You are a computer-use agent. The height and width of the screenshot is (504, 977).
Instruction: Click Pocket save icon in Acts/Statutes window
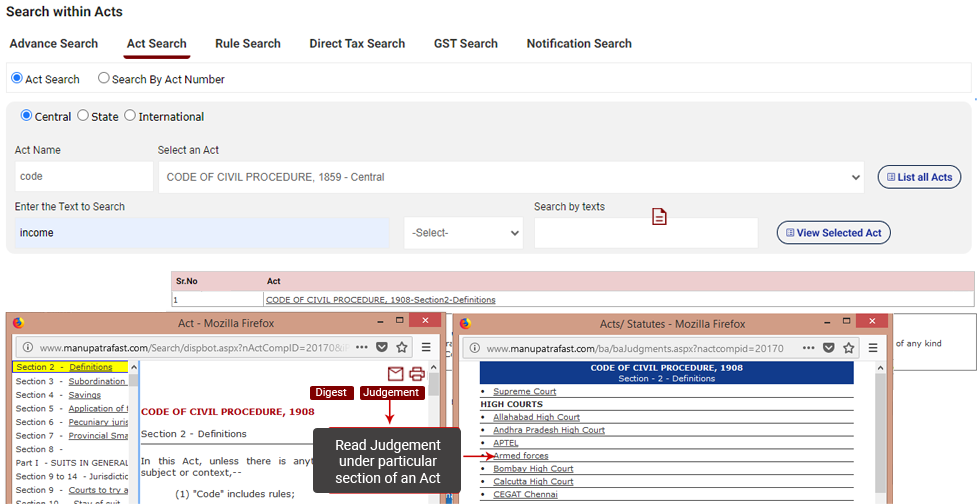coord(828,347)
